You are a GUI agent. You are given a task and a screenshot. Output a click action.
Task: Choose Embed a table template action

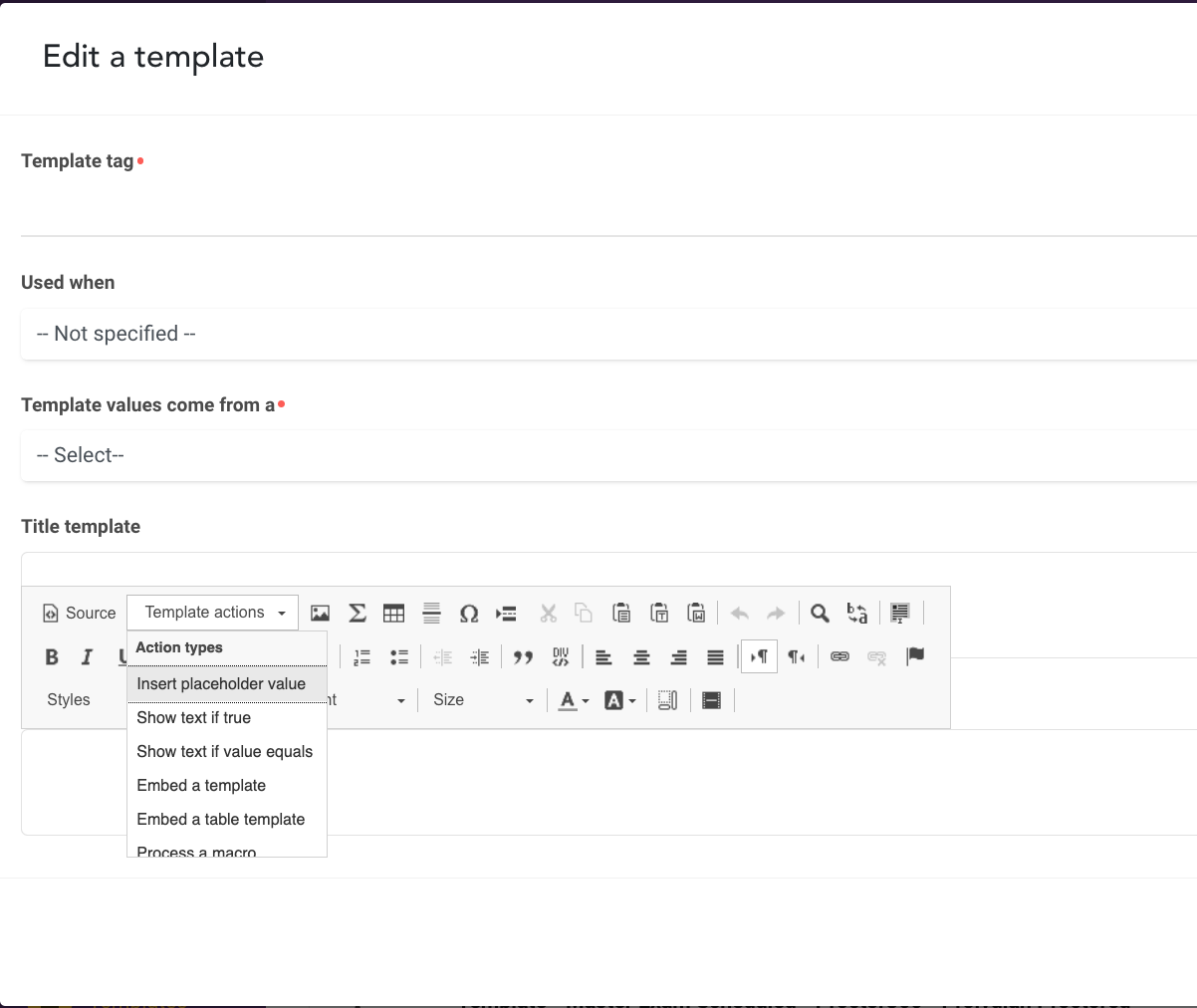coord(227,819)
